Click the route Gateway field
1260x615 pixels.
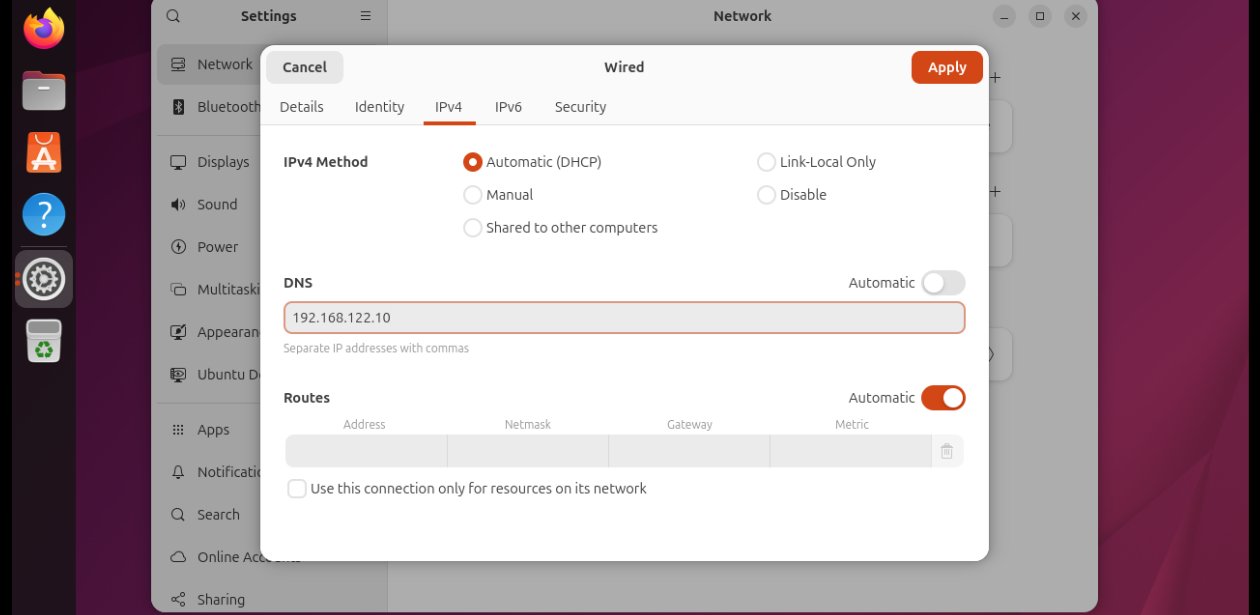click(x=689, y=452)
